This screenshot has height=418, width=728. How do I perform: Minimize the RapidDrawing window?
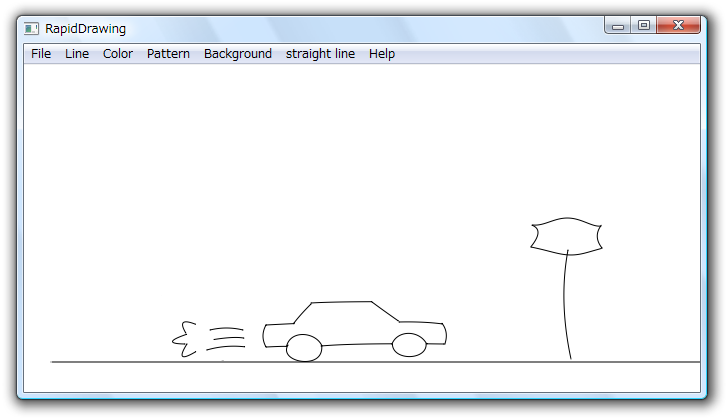tap(618, 26)
